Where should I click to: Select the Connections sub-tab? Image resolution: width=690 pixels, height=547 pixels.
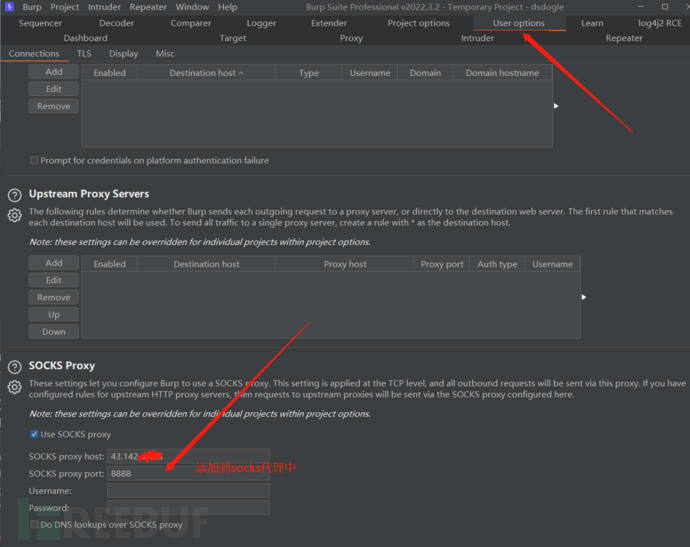pos(34,54)
